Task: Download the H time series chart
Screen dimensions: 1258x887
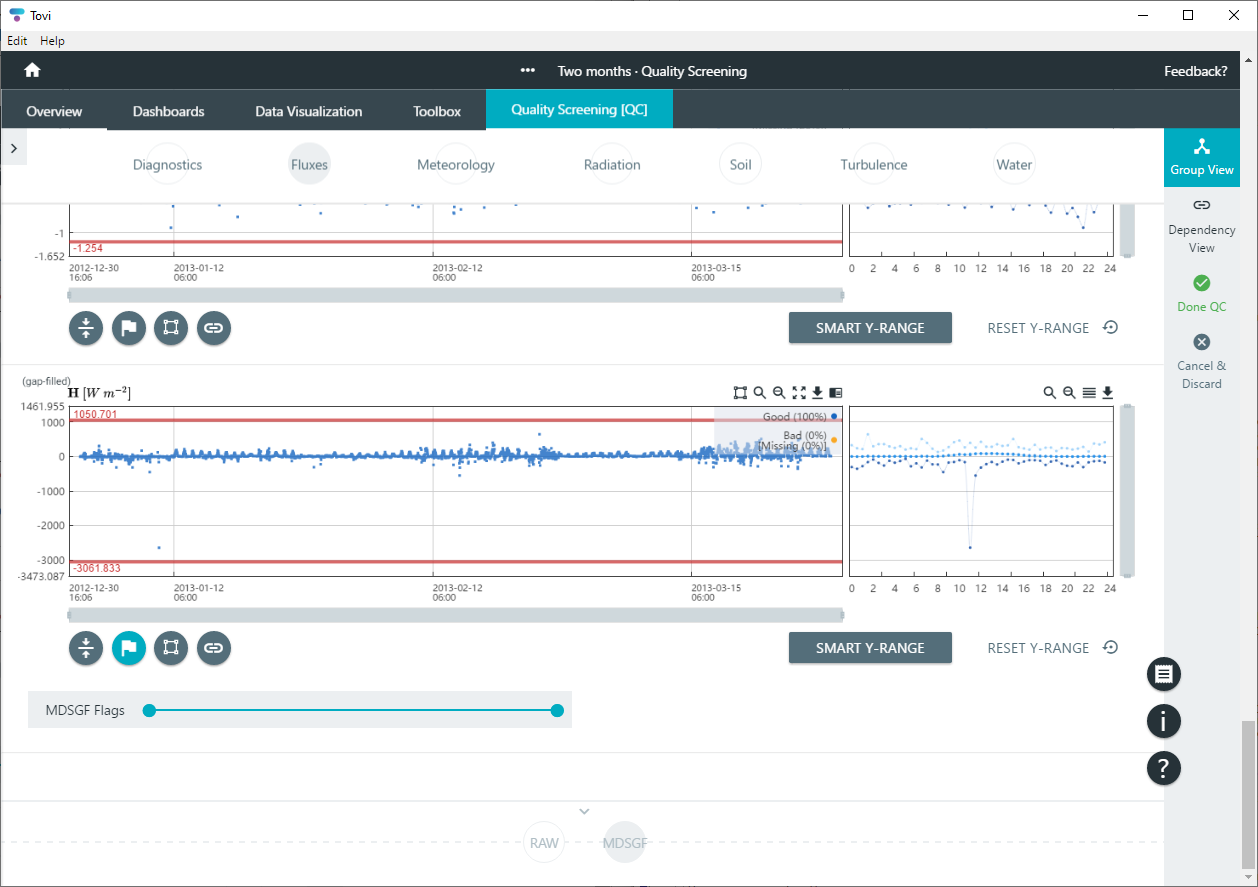Action: 817,393
